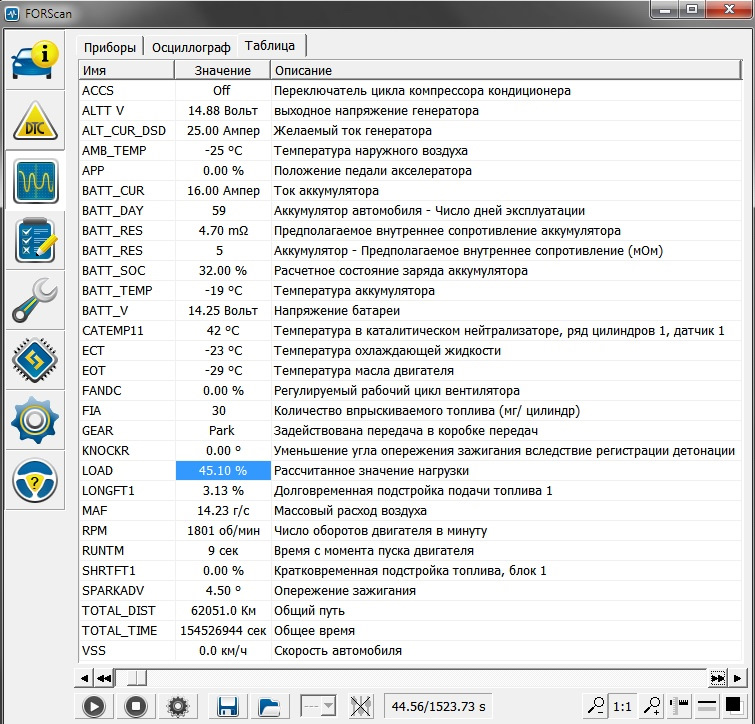Sort by the Значение column header
The image size is (755, 724).
point(222,70)
